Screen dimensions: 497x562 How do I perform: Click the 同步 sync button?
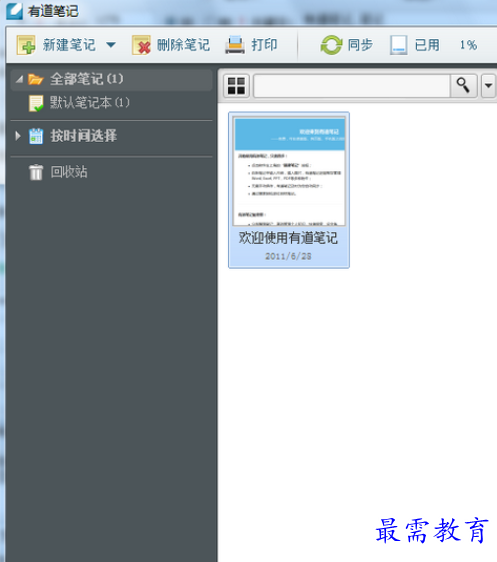[347, 45]
